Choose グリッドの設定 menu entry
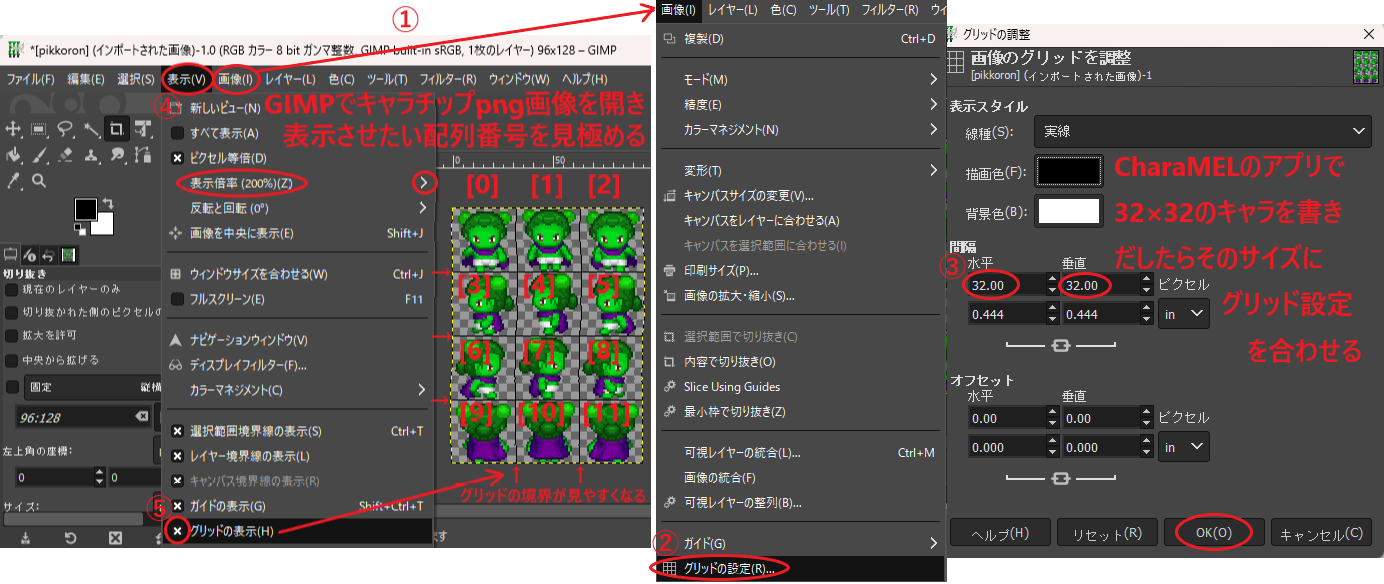The width and height of the screenshot is (1384, 584). [x=802, y=568]
